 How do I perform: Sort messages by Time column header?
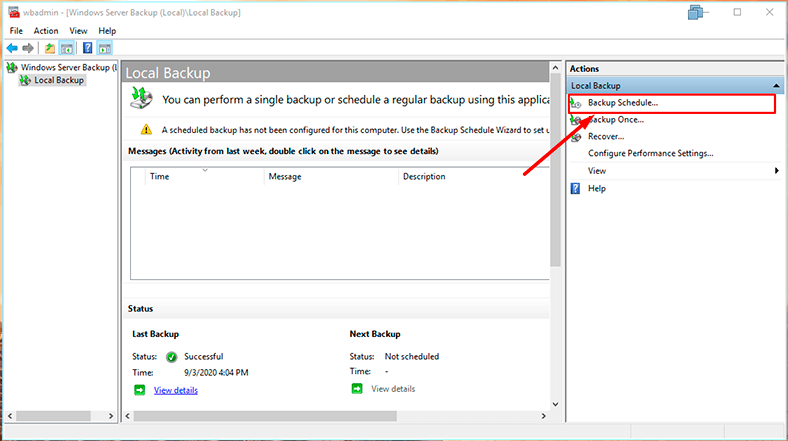point(205,176)
